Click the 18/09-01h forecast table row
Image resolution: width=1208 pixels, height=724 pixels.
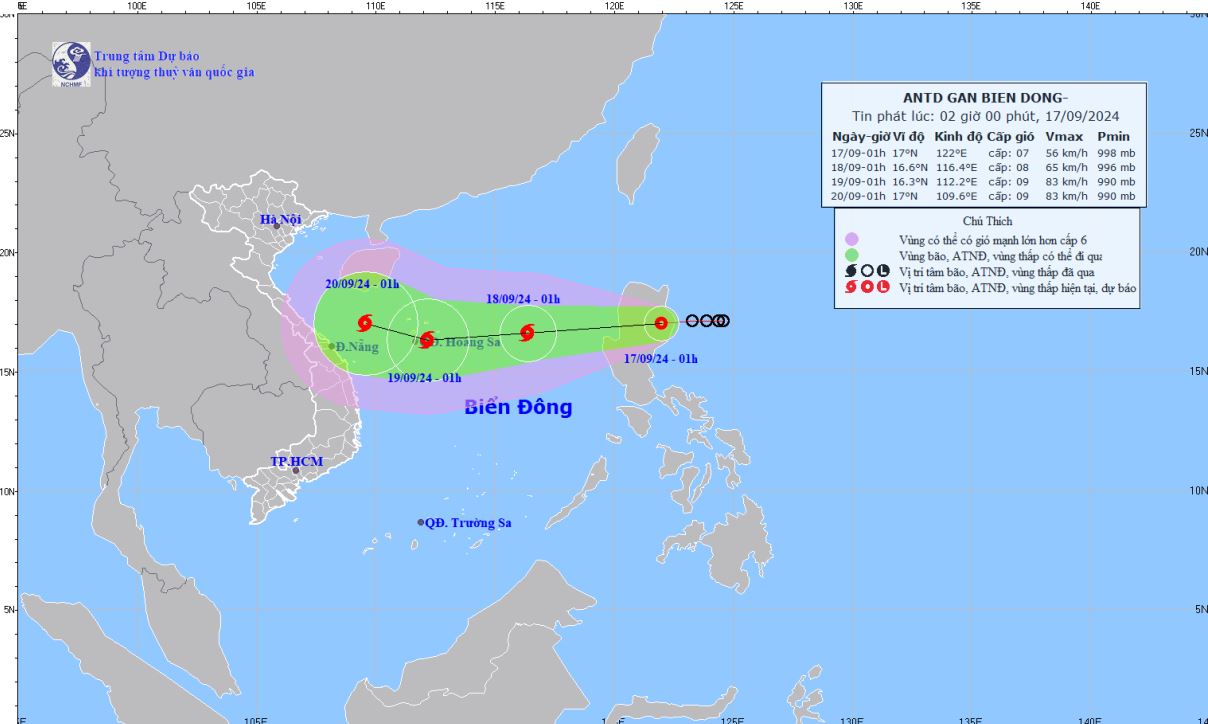[x=983, y=167]
